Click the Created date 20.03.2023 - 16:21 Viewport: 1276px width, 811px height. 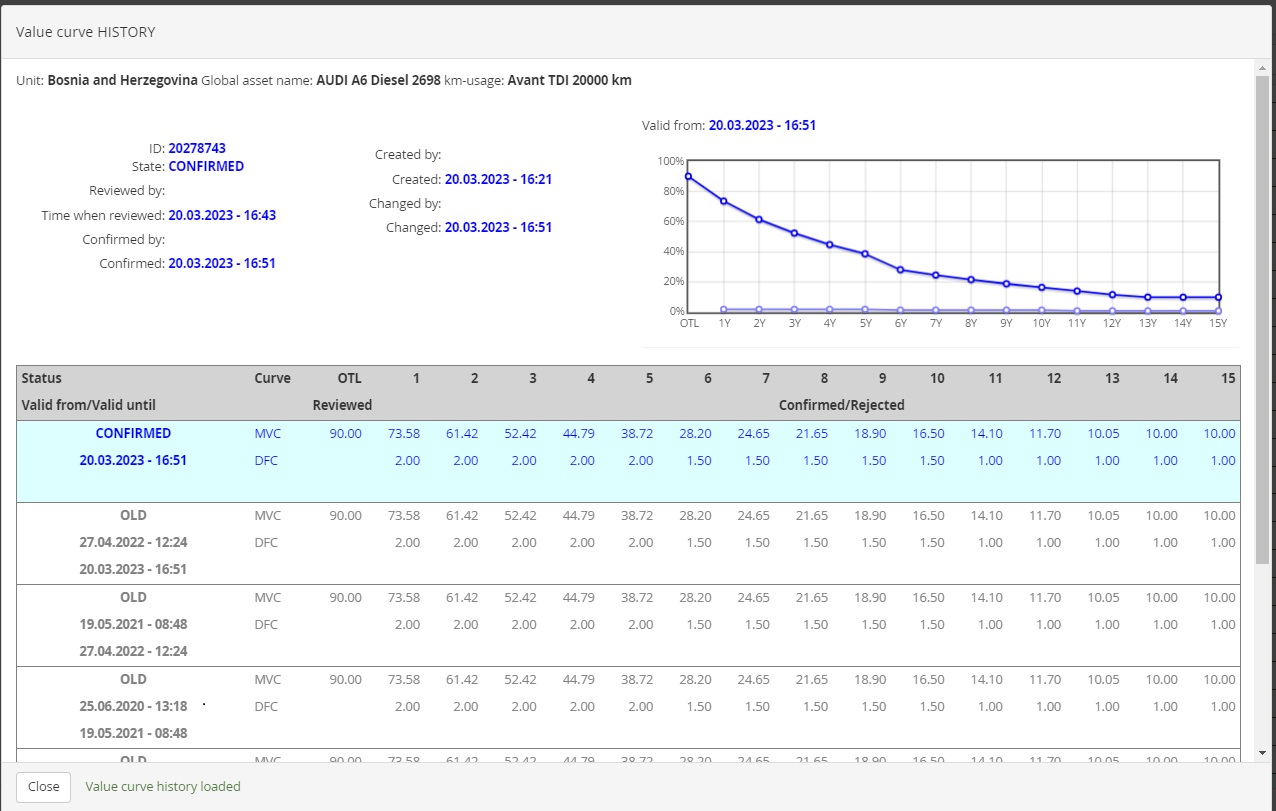point(498,180)
